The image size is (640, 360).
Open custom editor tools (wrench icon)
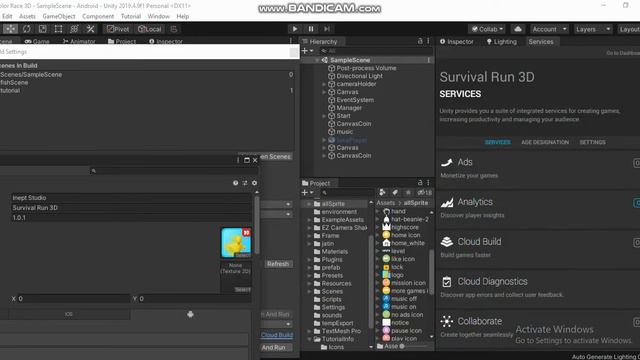[x=90, y=29]
